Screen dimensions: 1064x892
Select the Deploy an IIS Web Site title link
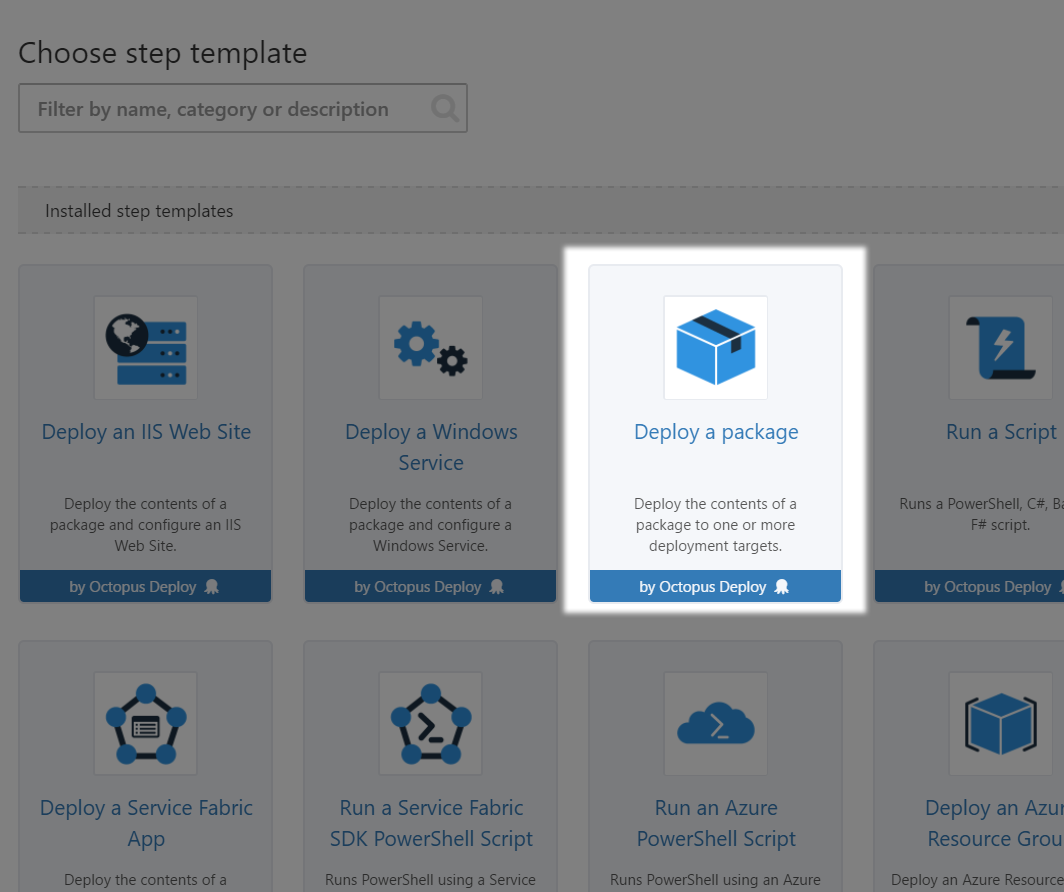145,431
